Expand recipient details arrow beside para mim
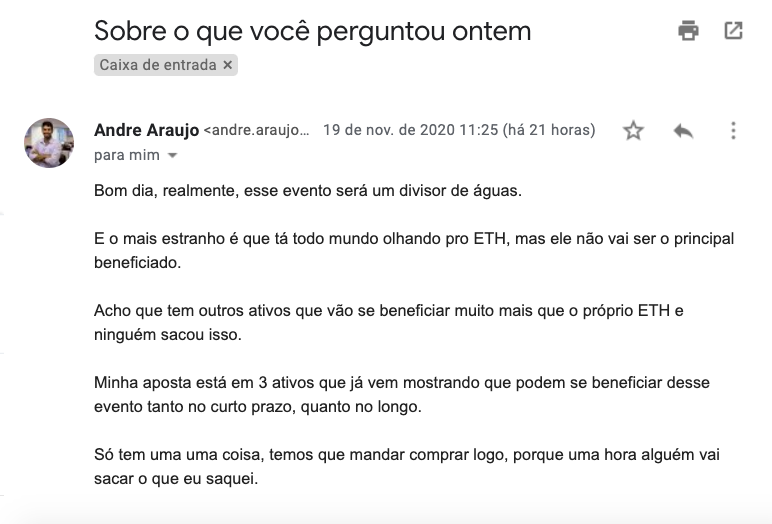 tap(172, 156)
